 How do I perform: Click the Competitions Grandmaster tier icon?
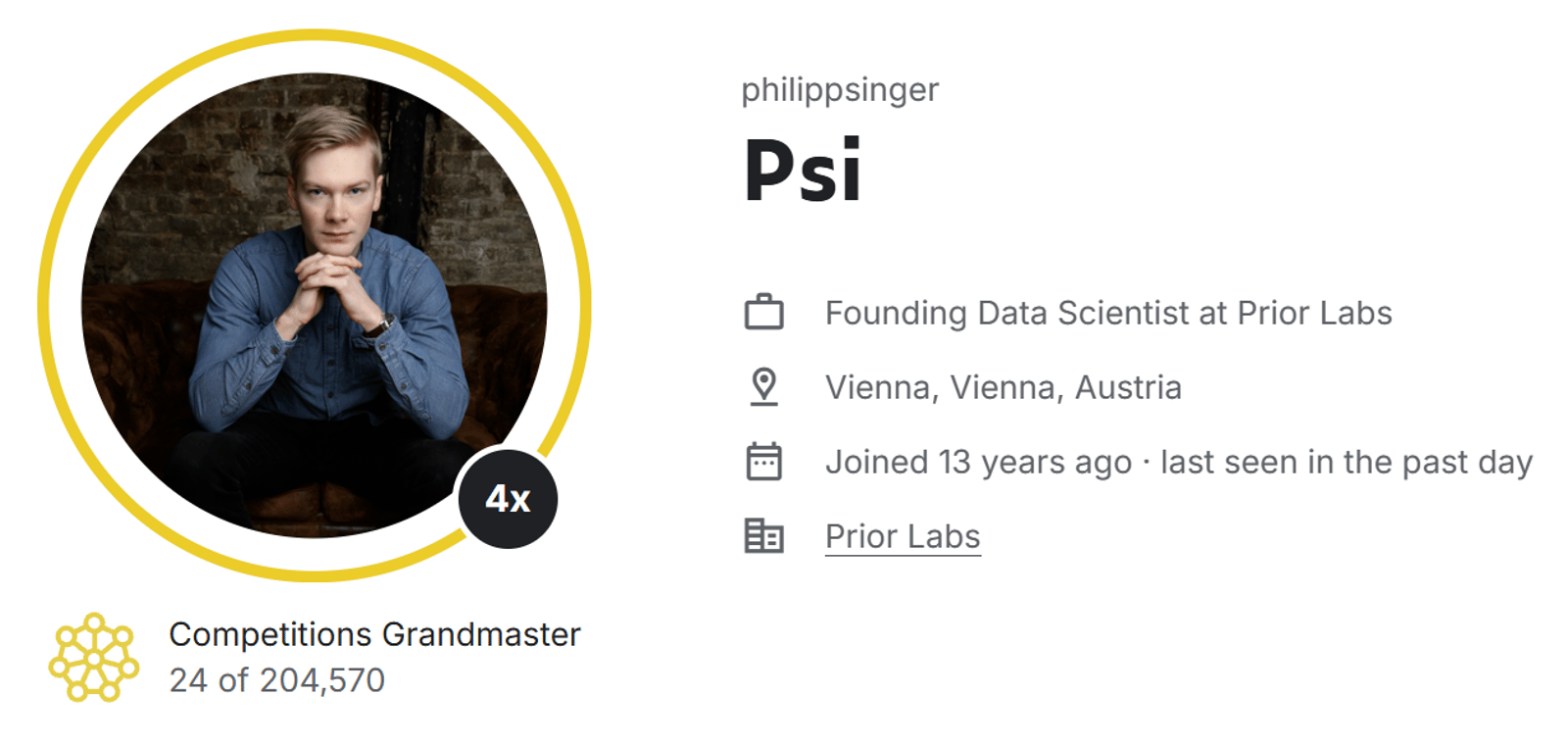94,657
